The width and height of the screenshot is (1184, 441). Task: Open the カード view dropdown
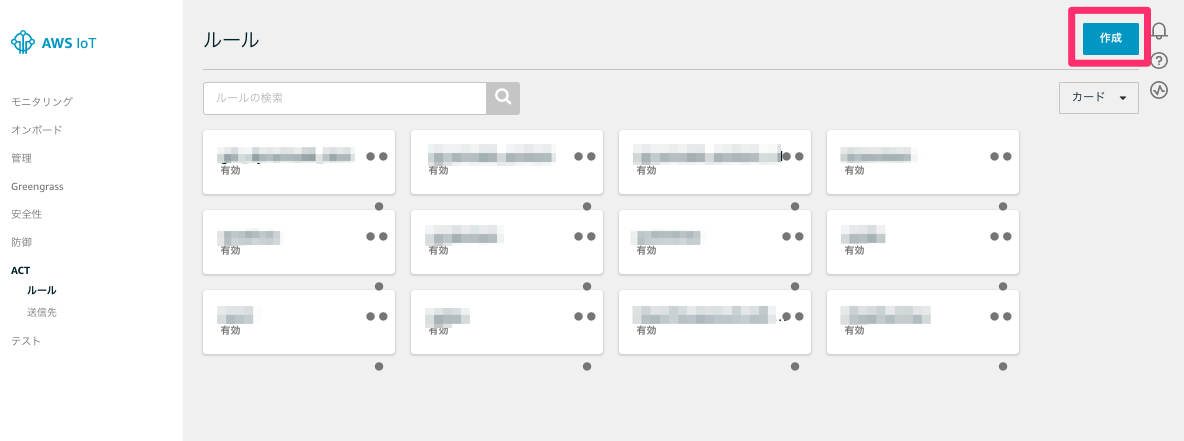(x=1098, y=98)
